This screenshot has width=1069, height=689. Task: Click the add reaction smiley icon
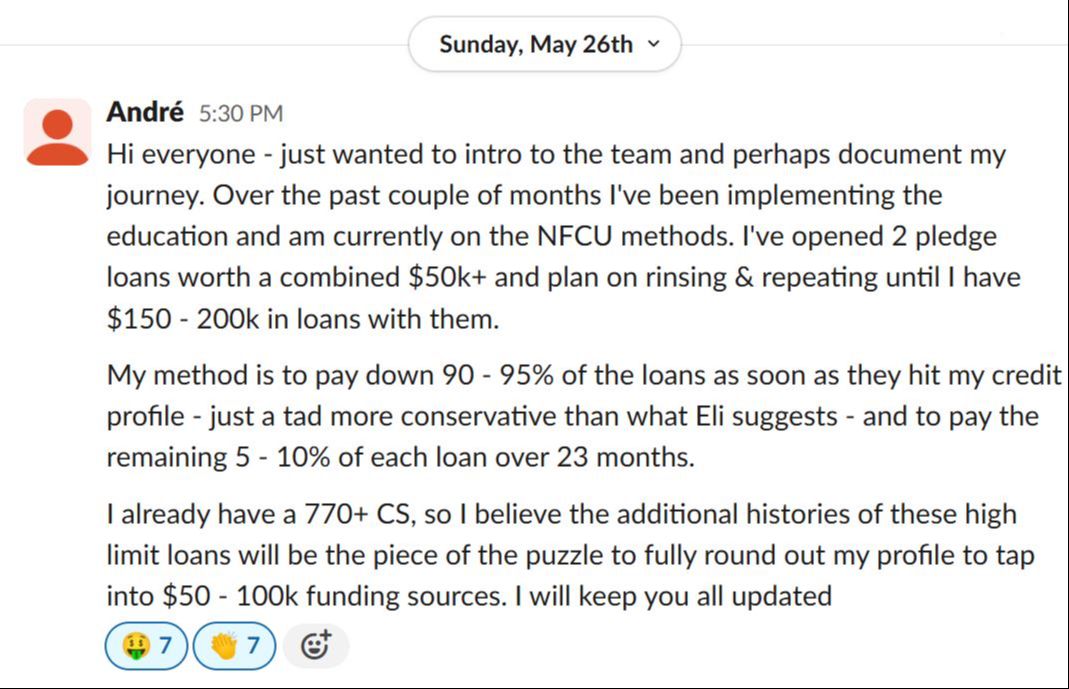(315, 647)
